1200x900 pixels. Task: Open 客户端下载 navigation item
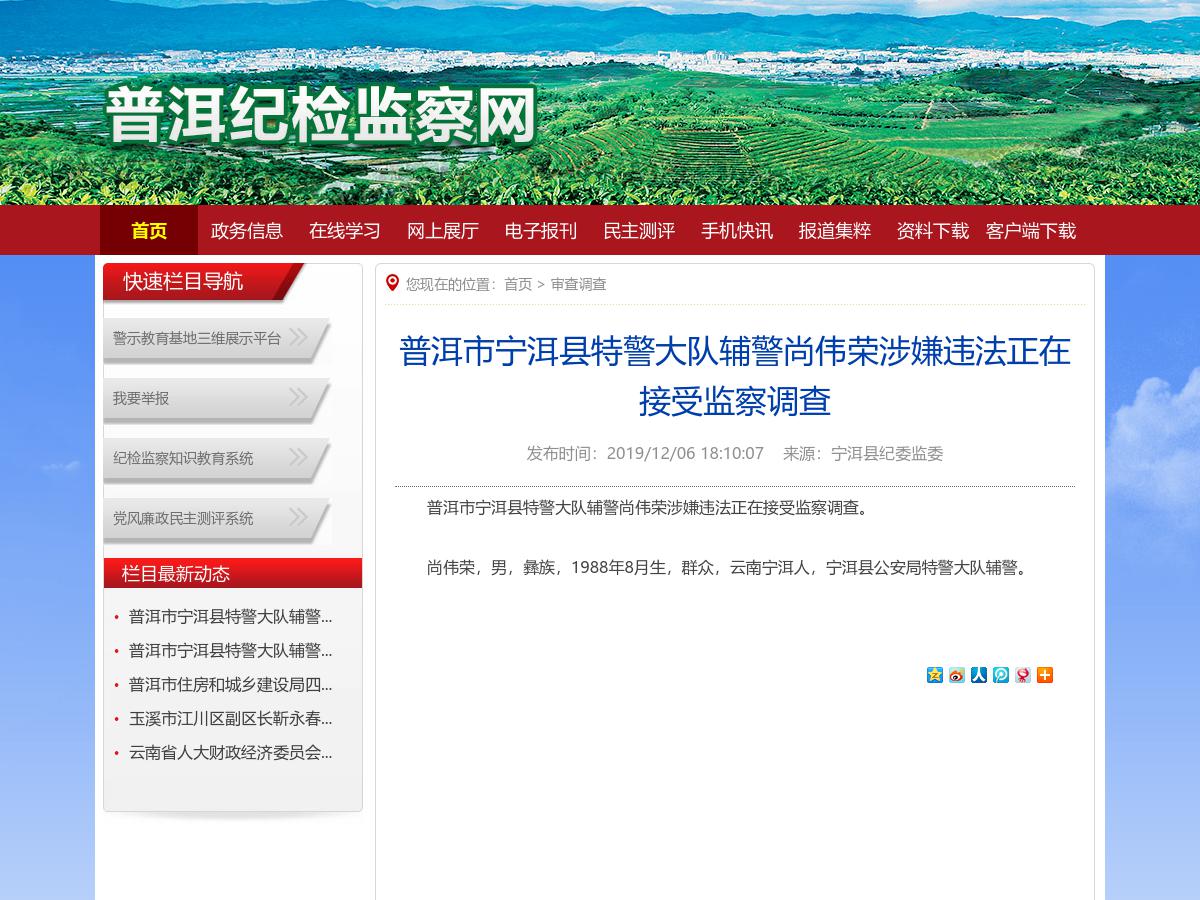point(1031,231)
